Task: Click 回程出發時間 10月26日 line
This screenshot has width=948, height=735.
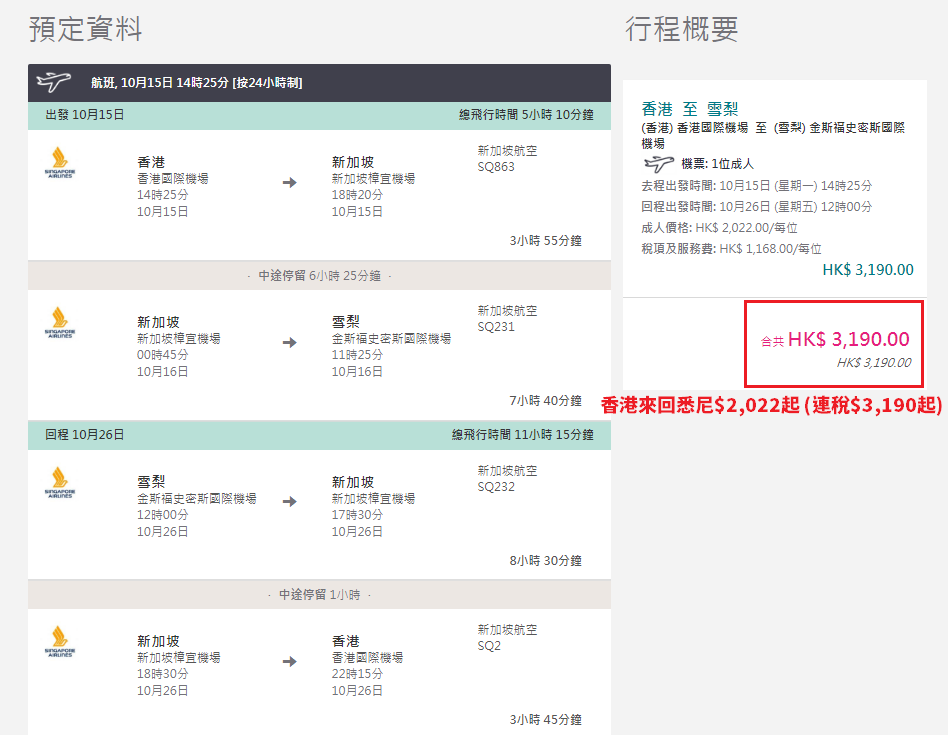Action: point(756,207)
